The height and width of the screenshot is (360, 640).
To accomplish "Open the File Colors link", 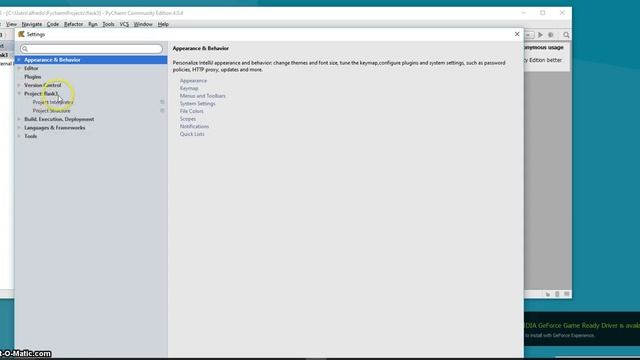I will point(191,111).
